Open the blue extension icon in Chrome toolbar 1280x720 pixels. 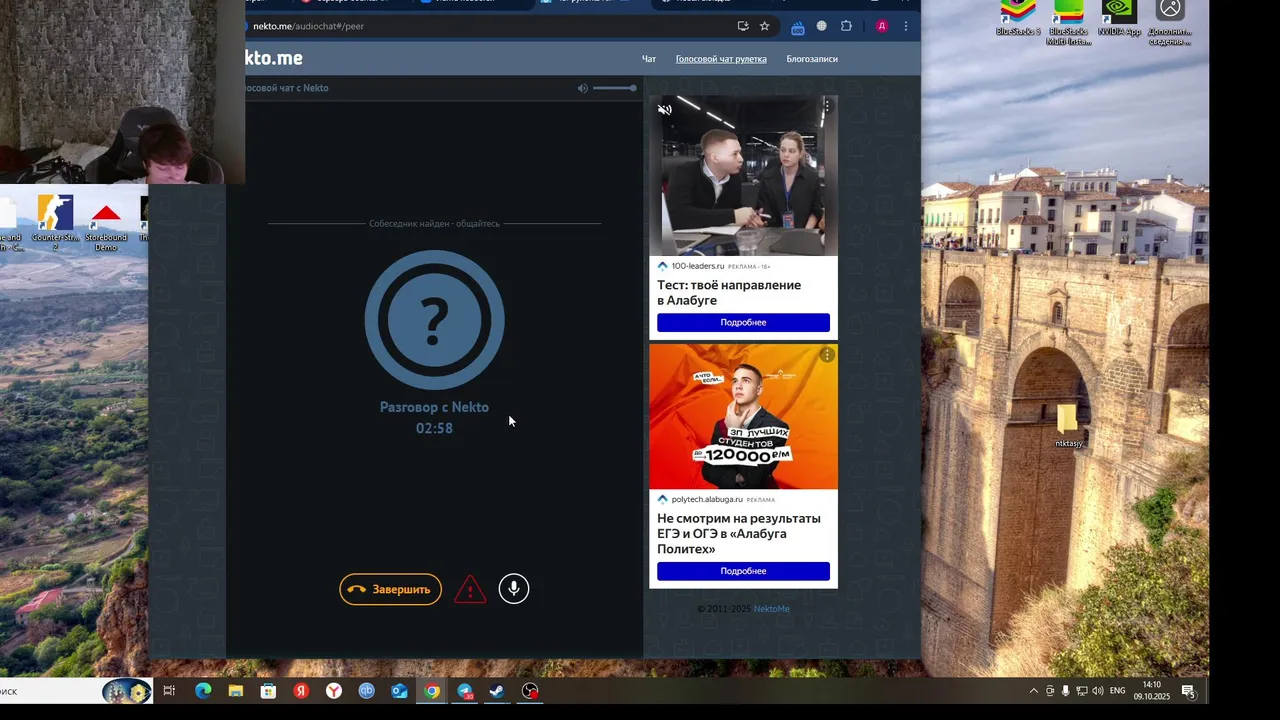pyautogui.click(x=798, y=27)
